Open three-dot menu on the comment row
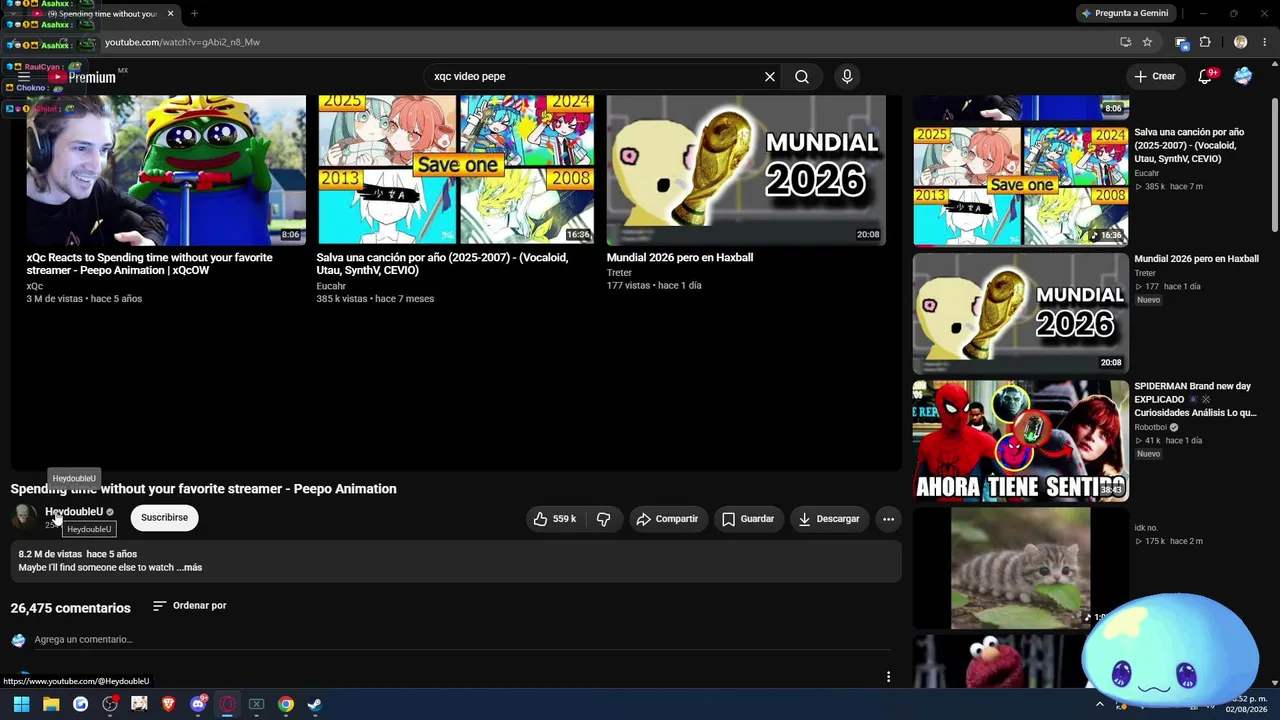Image resolution: width=1280 pixels, height=720 pixels. [x=888, y=677]
